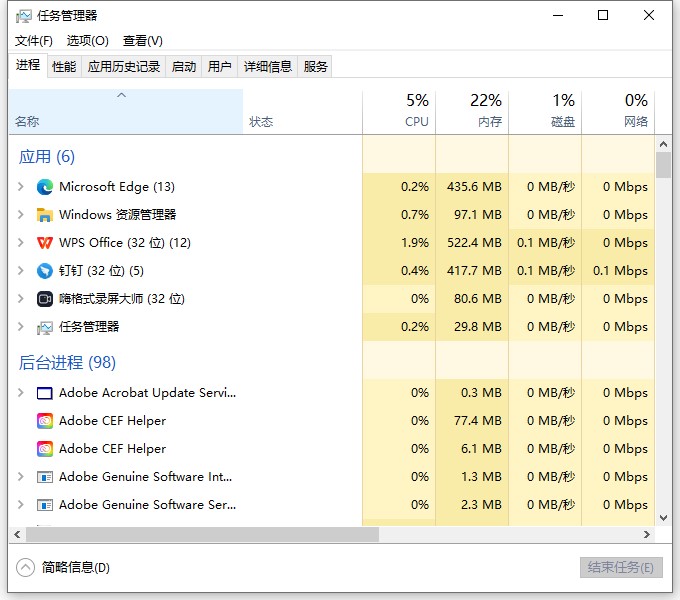Select the 钉钉 (32 位) (5) name

[101, 271]
